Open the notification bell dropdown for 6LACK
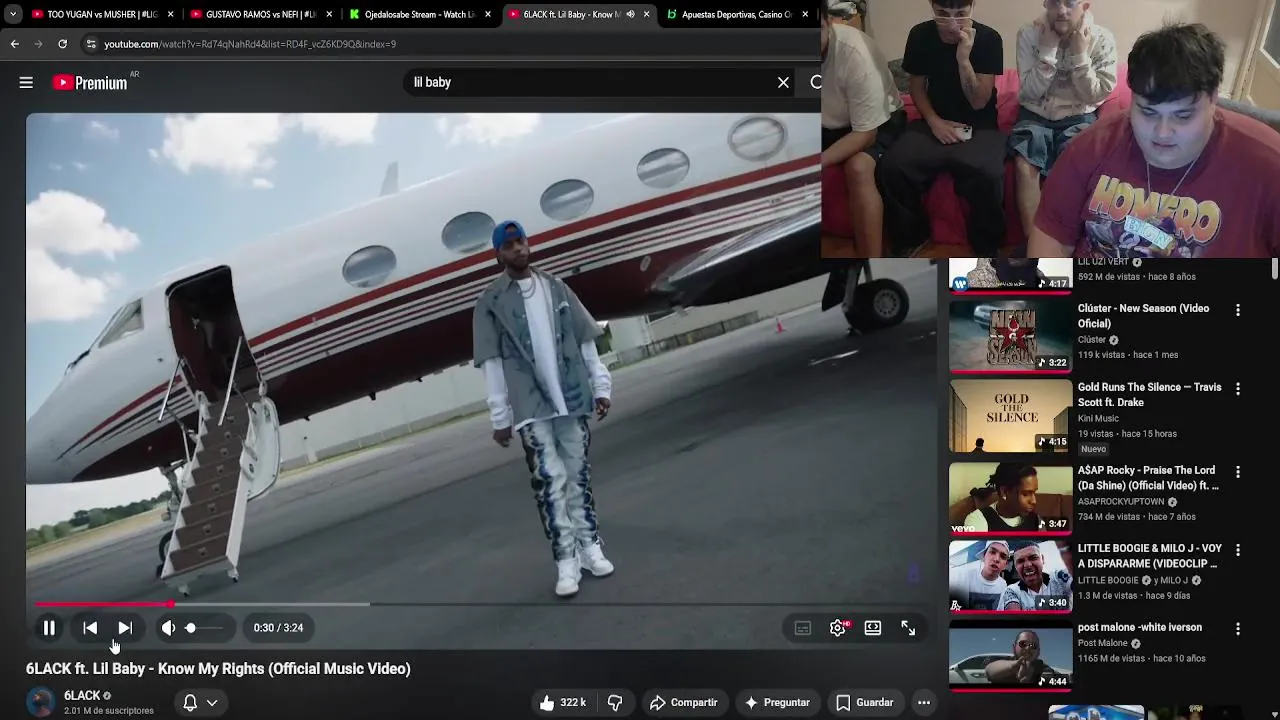 200,703
